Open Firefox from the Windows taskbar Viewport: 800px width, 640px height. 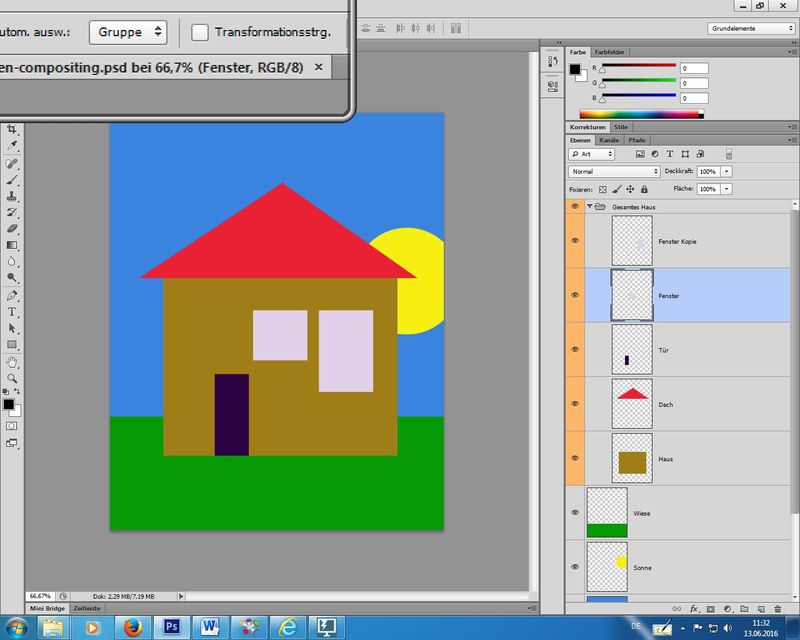click(132, 627)
